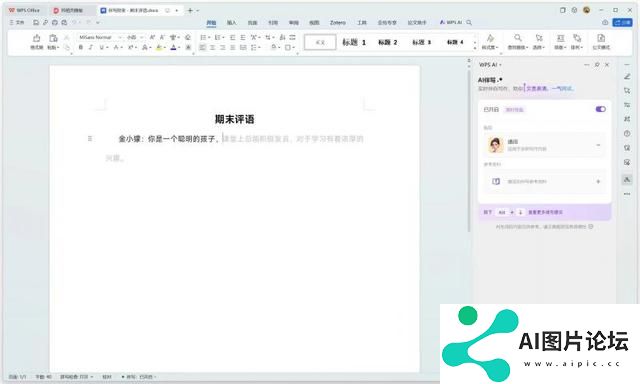Screen dimensions: 640x384
Task: Decrease font size with A- icon
Action: point(162,38)
